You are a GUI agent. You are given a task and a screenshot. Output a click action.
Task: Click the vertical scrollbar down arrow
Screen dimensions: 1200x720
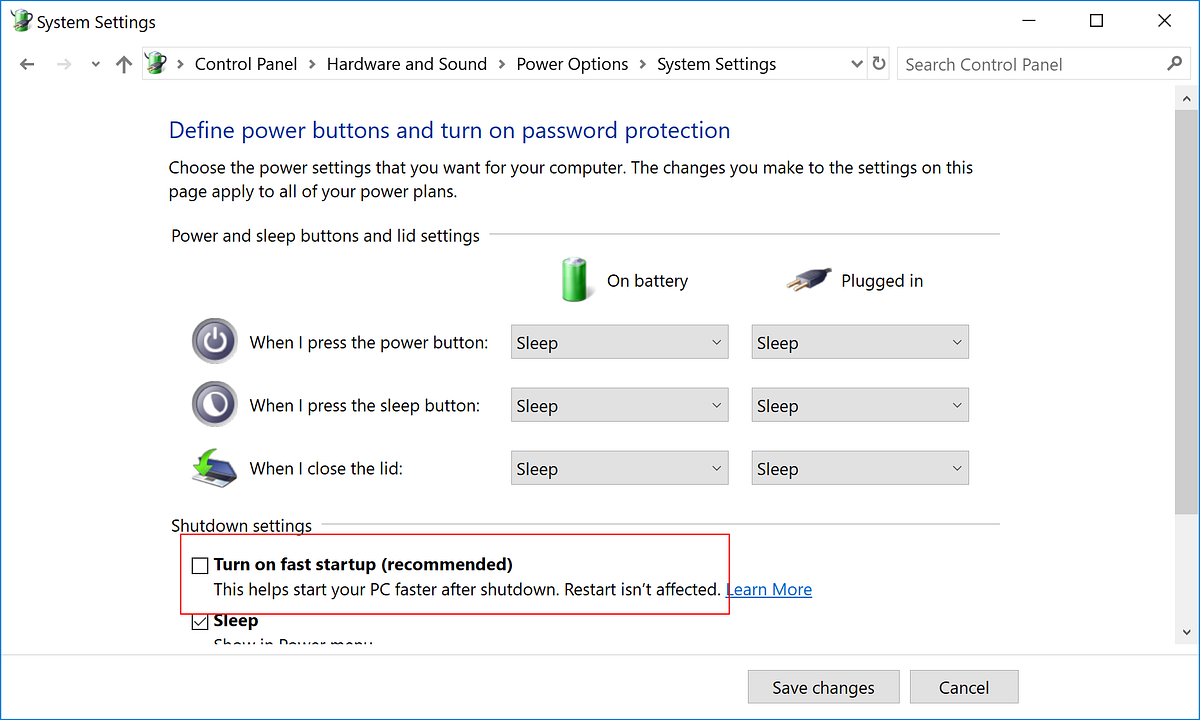[x=1187, y=631]
